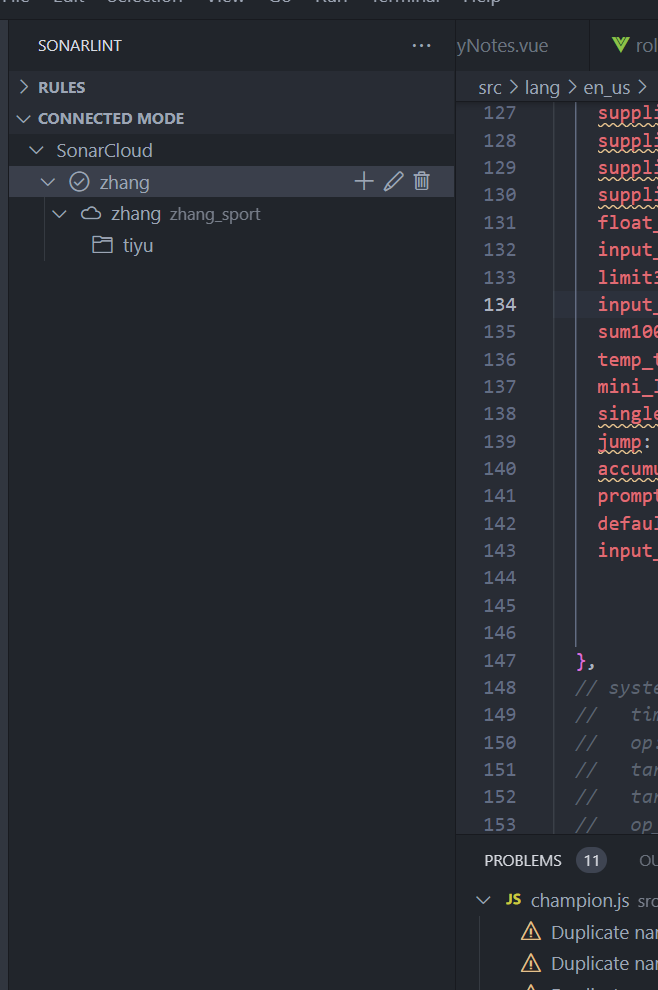Screen dimensions: 658x990
Task: Open the SonarLint panel more actions ellipsis
Action: click(421, 46)
